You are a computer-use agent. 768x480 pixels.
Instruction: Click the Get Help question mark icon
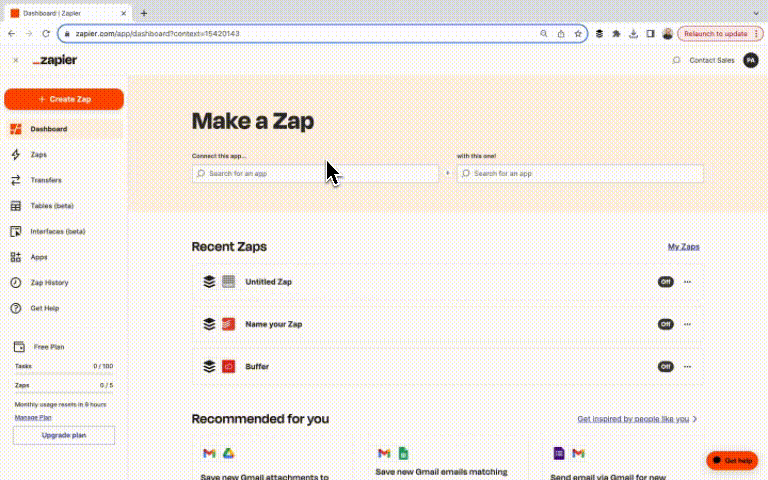pyautogui.click(x=16, y=308)
